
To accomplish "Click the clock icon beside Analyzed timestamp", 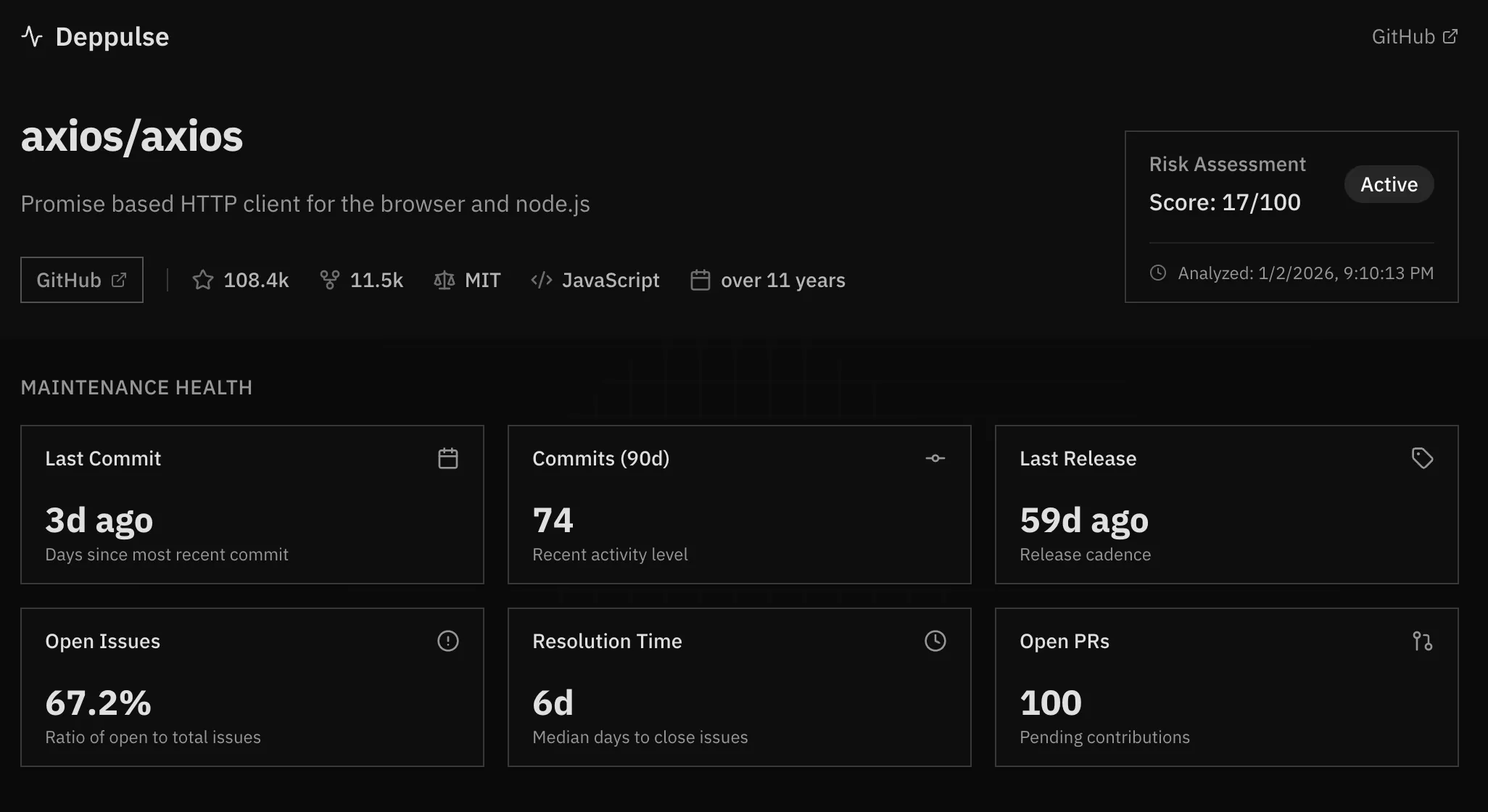I will click(x=1158, y=273).
